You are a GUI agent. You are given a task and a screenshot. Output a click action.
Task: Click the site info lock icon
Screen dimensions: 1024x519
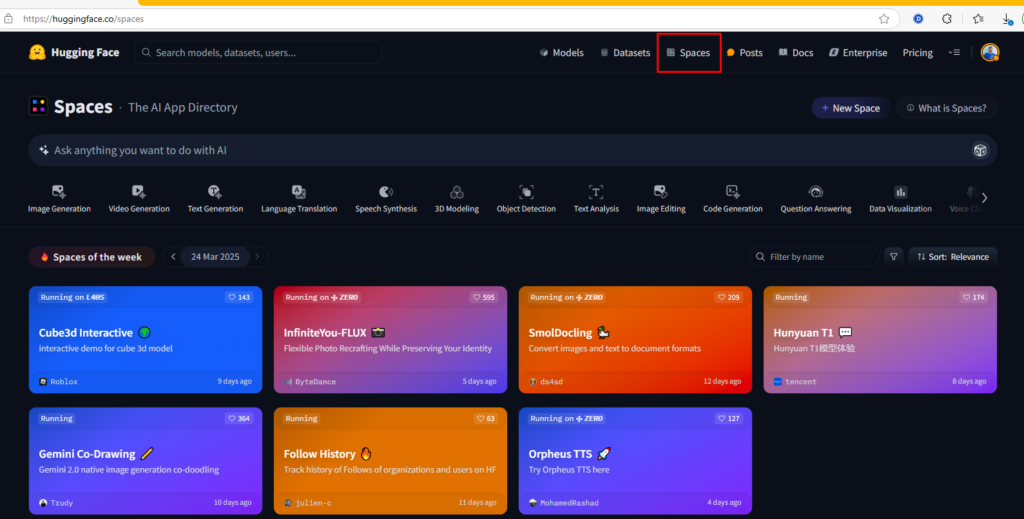(8, 19)
